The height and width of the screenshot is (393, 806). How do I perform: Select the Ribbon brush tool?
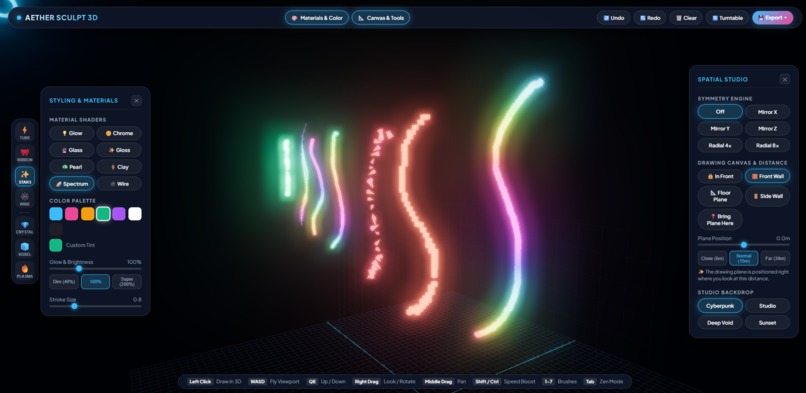point(25,155)
